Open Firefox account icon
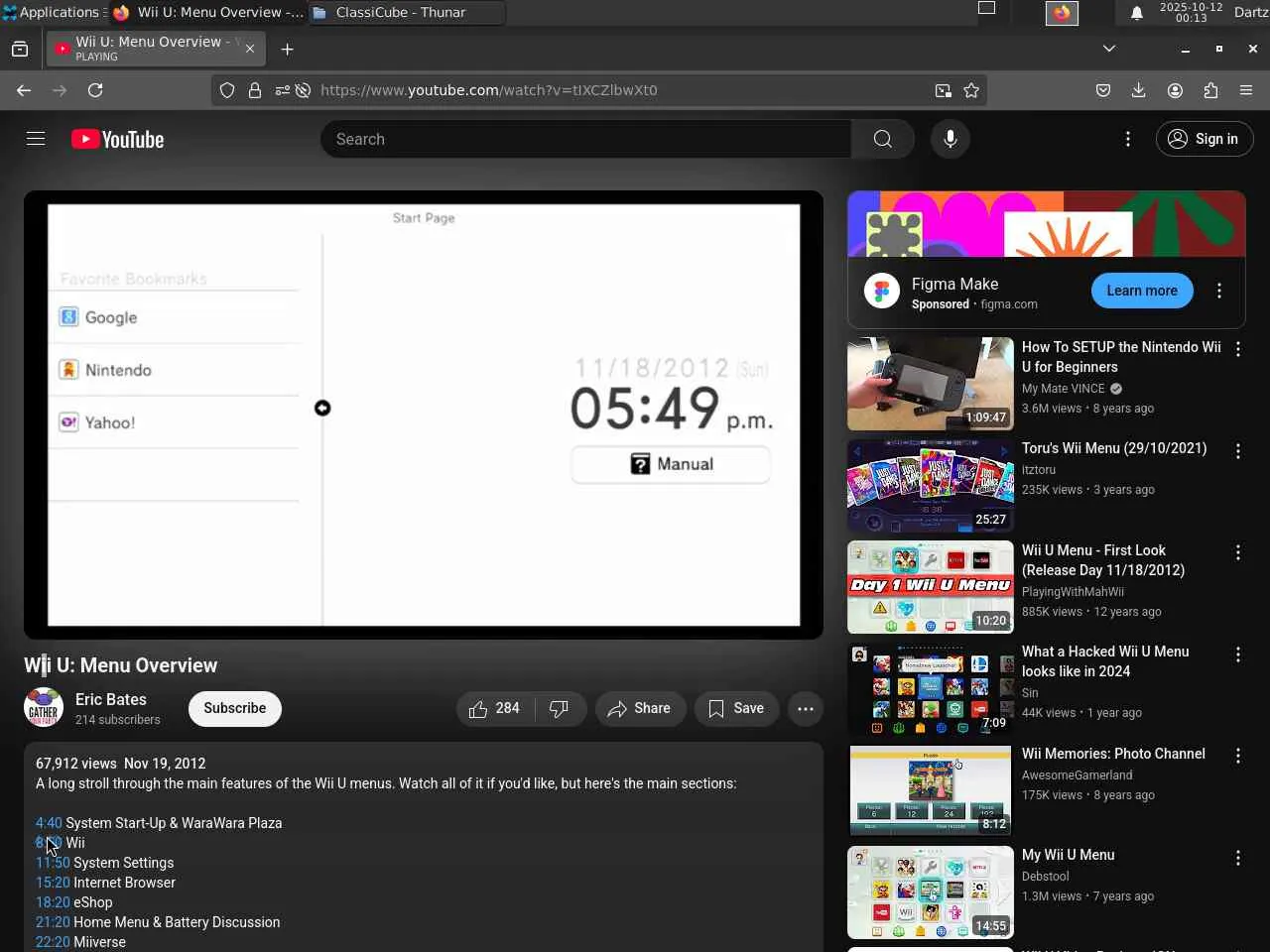This screenshot has width=1270, height=952. (x=1175, y=90)
